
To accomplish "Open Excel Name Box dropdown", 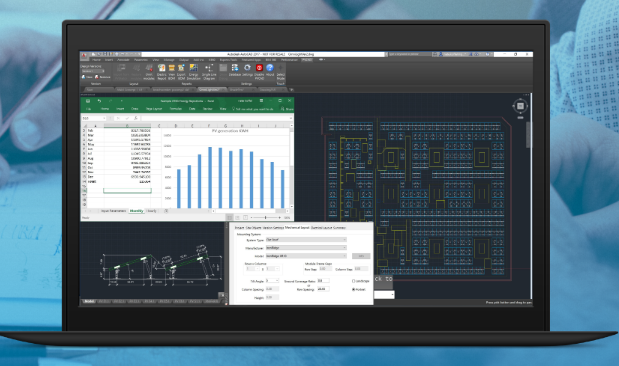I will pos(104,118).
